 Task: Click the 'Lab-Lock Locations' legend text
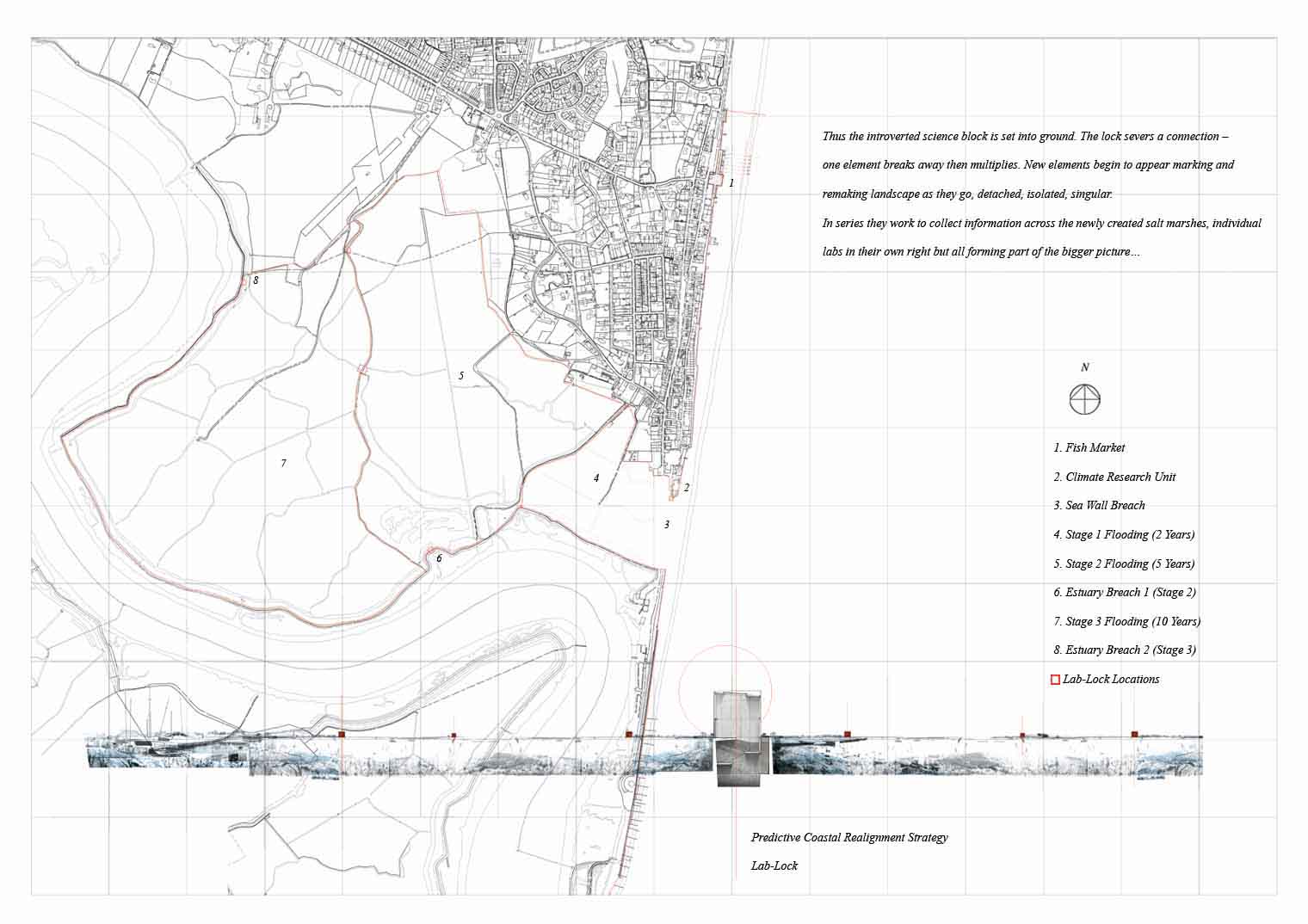pyautogui.click(x=1111, y=680)
